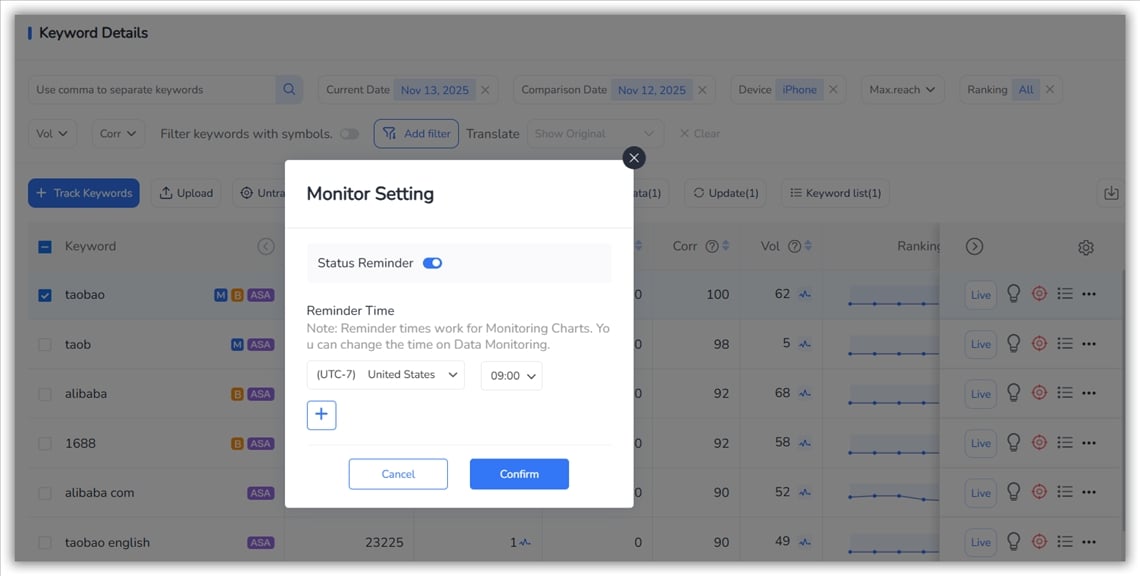This screenshot has height=576, width=1140.
Task: Open the 09:00 reminder time dropdown
Action: [x=511, y=374]
